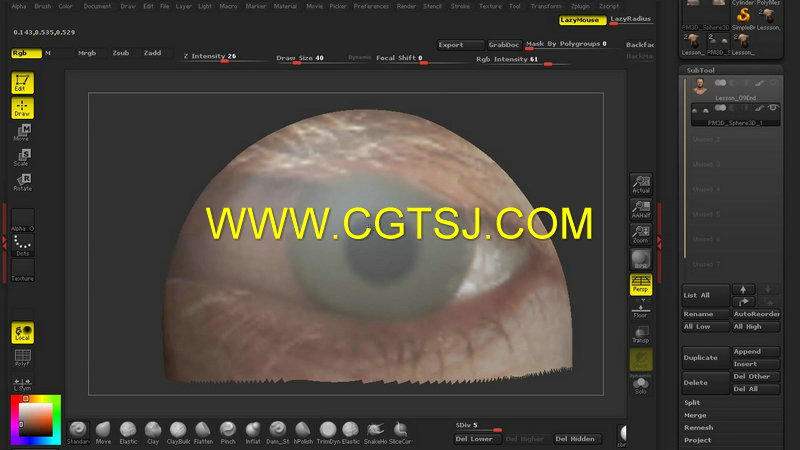Click the Append subtool button
This screenshot has width=800, height=450.
tap(756, 352)
